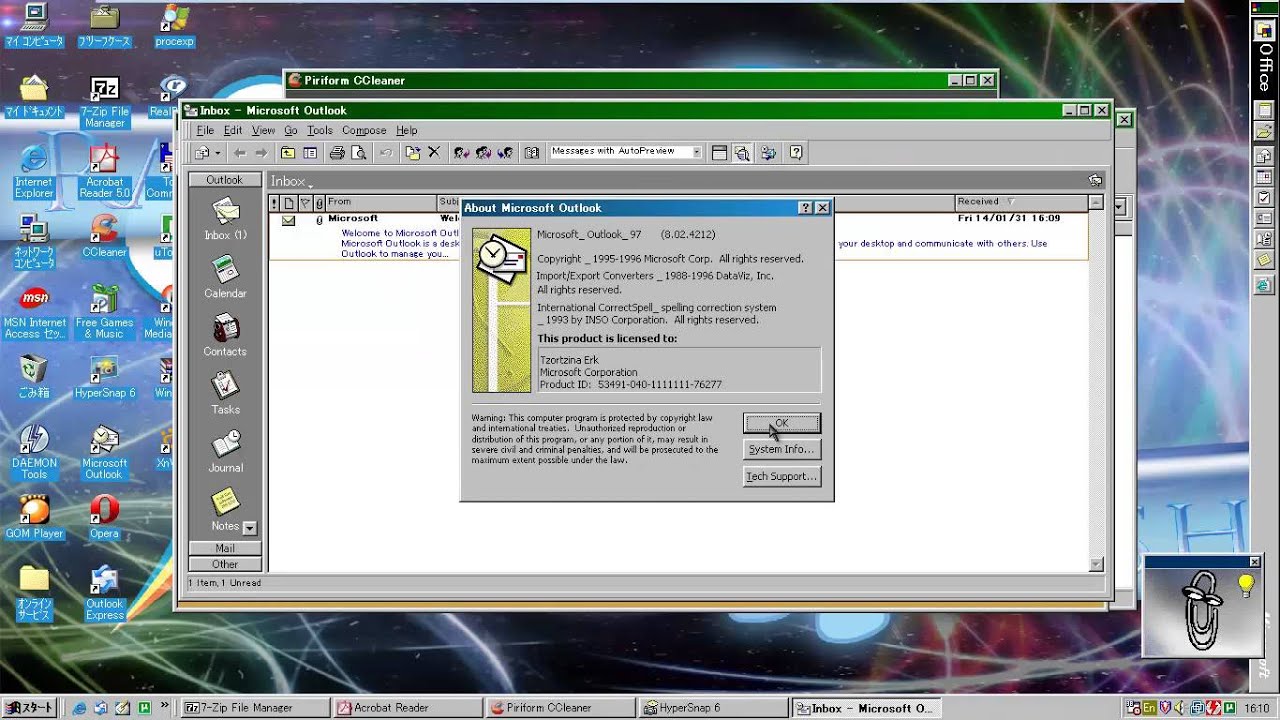Toggle the Folder List toolbar icon
Image resolution: width=1280 pixels, height=720 pixels.
pos(310,153)
